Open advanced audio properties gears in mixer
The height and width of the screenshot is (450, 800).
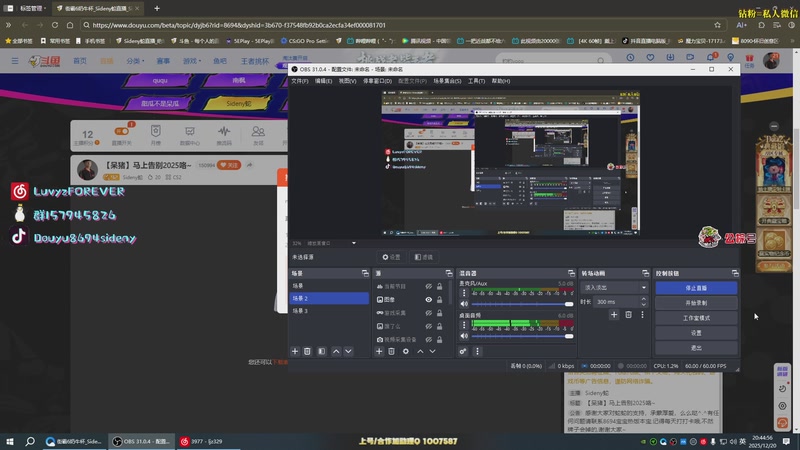pyautogui.click(x=463, y=351)
